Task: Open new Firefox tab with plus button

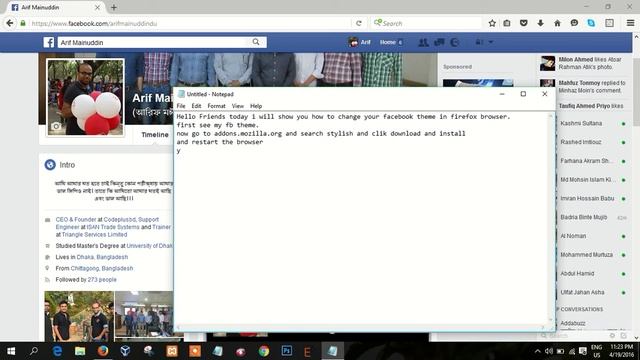Action: point(114,7)
